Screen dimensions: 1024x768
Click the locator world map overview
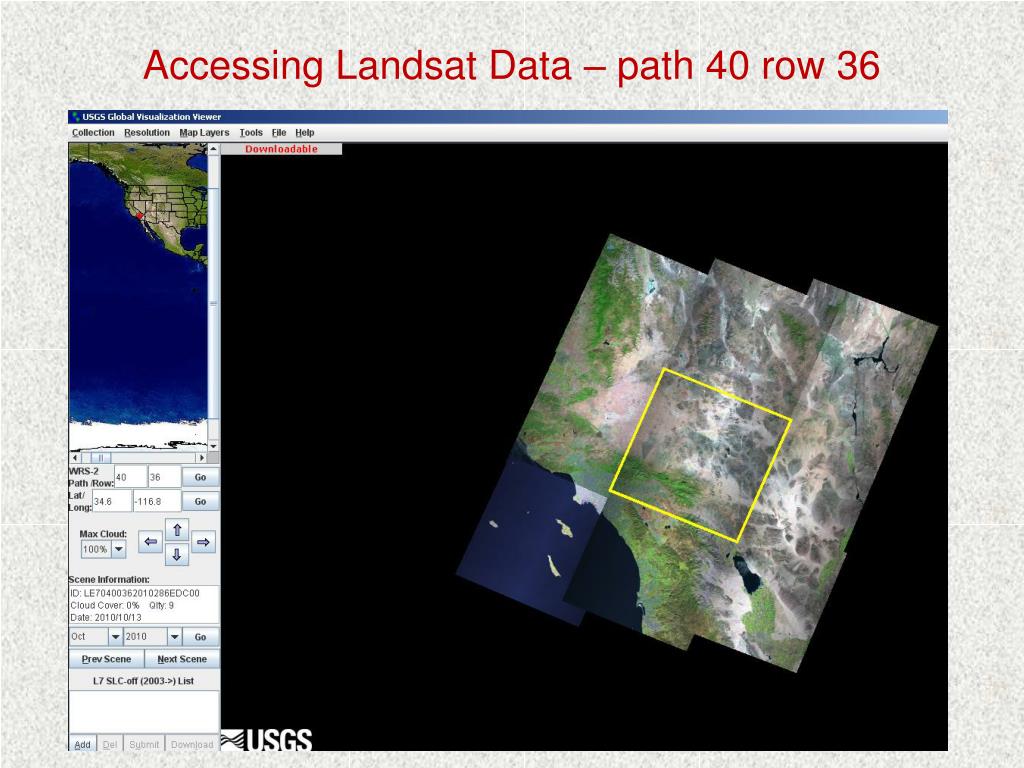[x=138, y=297]
